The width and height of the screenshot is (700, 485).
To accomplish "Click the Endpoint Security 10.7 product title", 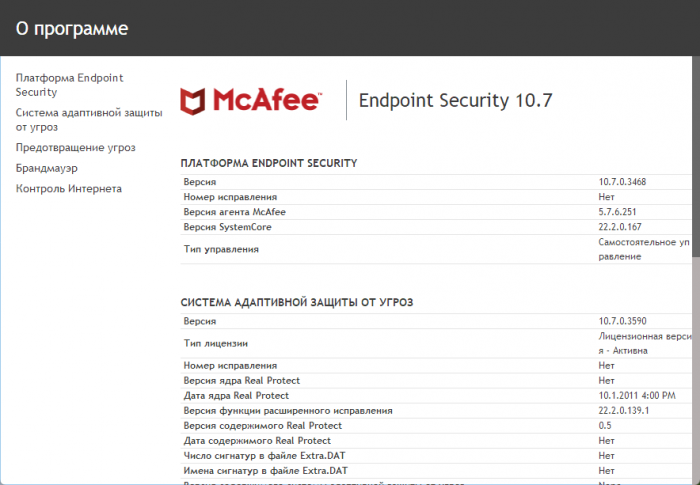I will coord(455,100).
